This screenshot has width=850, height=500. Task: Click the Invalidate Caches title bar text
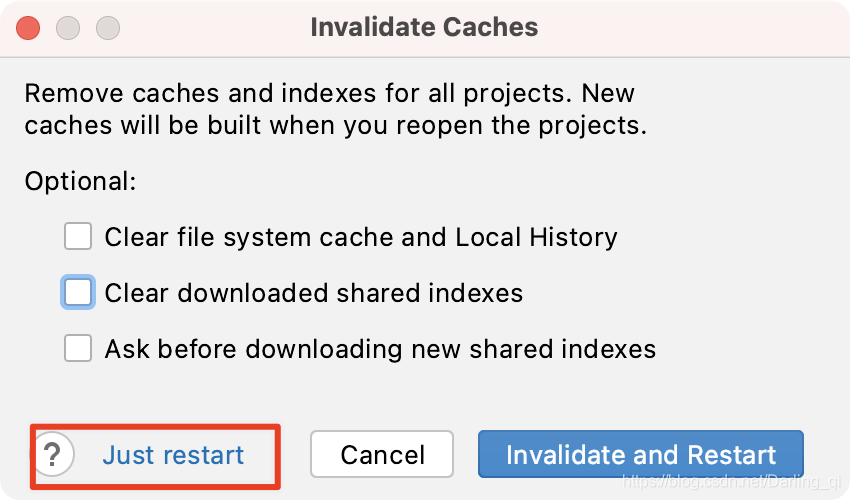[x=424, y=27]
